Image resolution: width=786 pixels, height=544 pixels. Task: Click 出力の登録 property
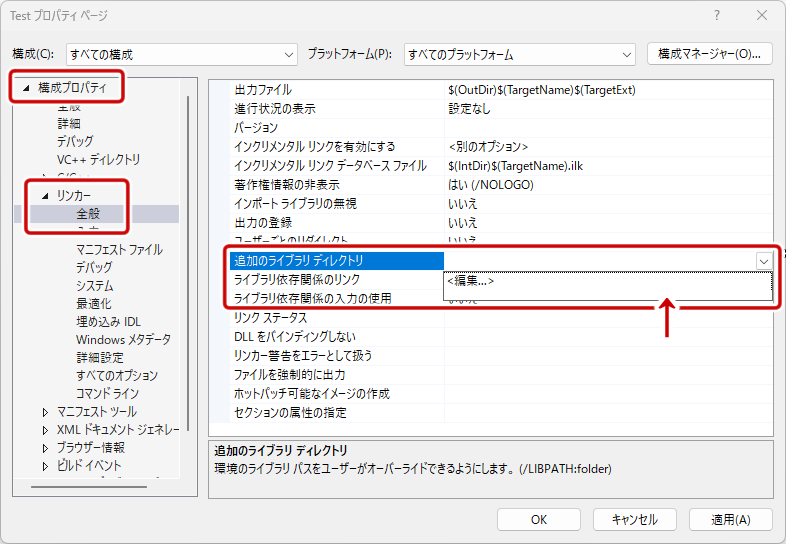tap(263, 223)
